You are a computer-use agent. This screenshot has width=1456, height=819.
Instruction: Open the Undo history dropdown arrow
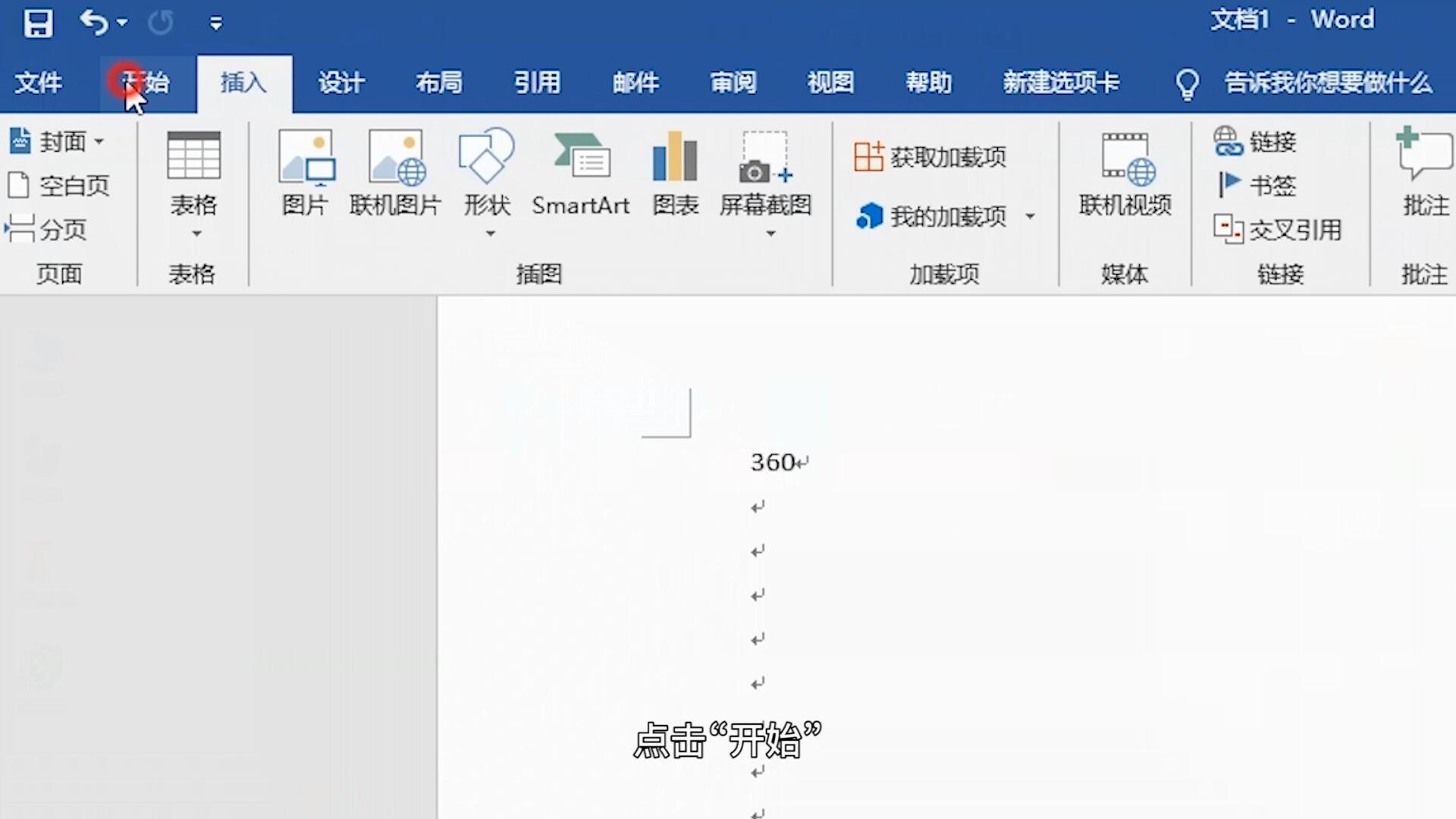click(x=122, y=24)
